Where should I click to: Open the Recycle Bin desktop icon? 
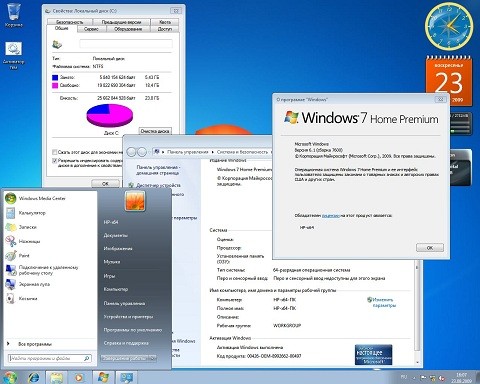[14, 15]
